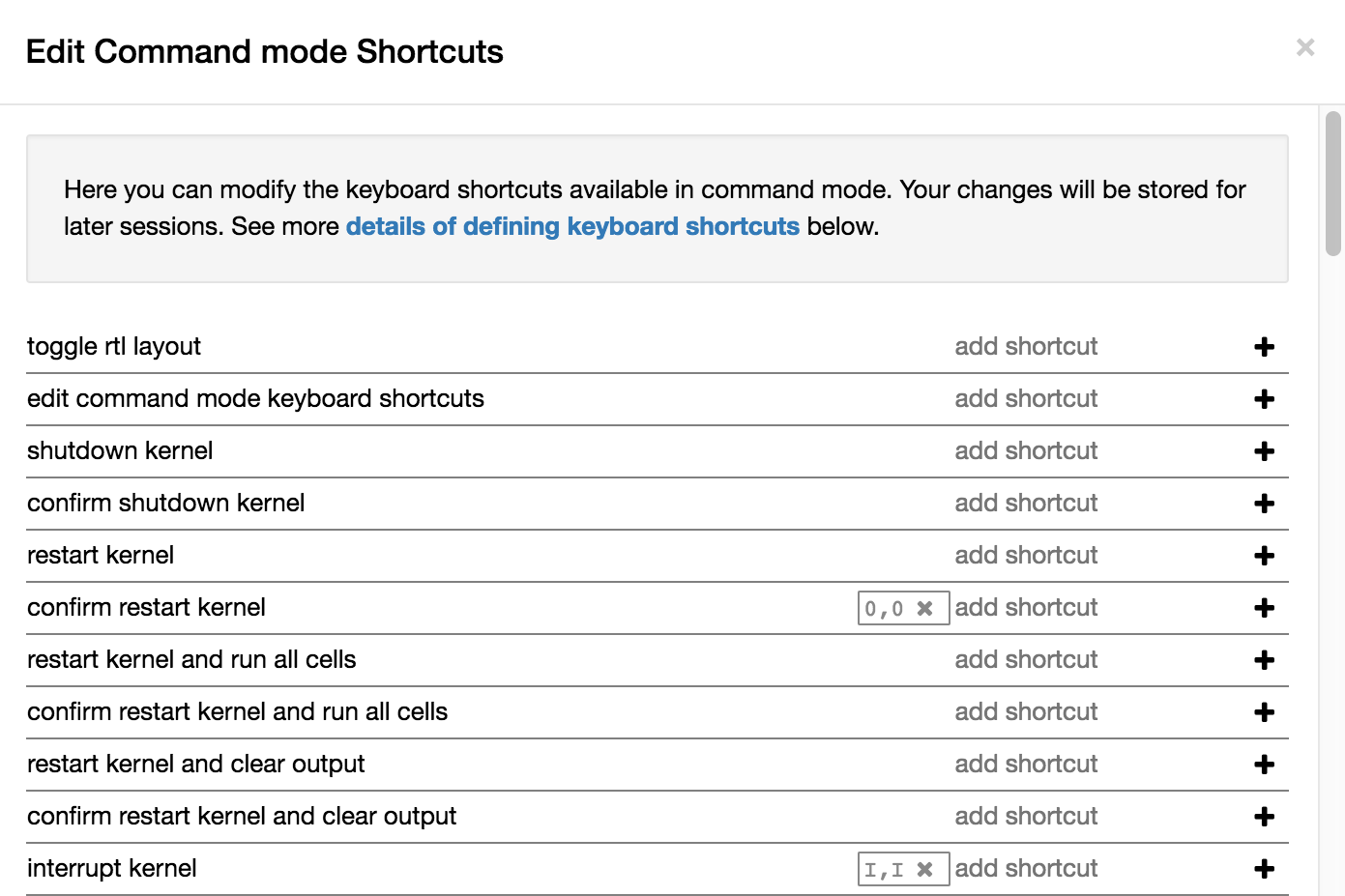
Task: Click plus for restart kernel and run all cells
Action: (x=1264, y=660)
